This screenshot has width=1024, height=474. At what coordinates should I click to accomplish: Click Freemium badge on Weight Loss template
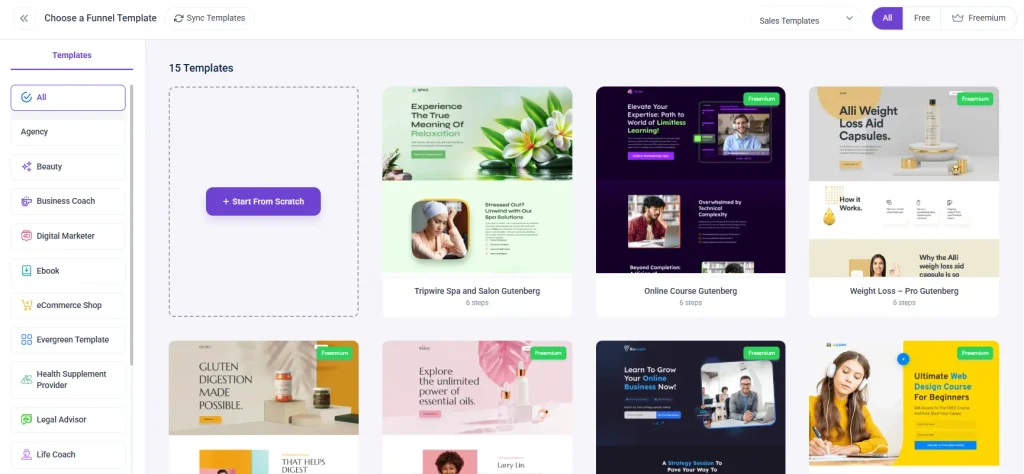pos(975,99)
